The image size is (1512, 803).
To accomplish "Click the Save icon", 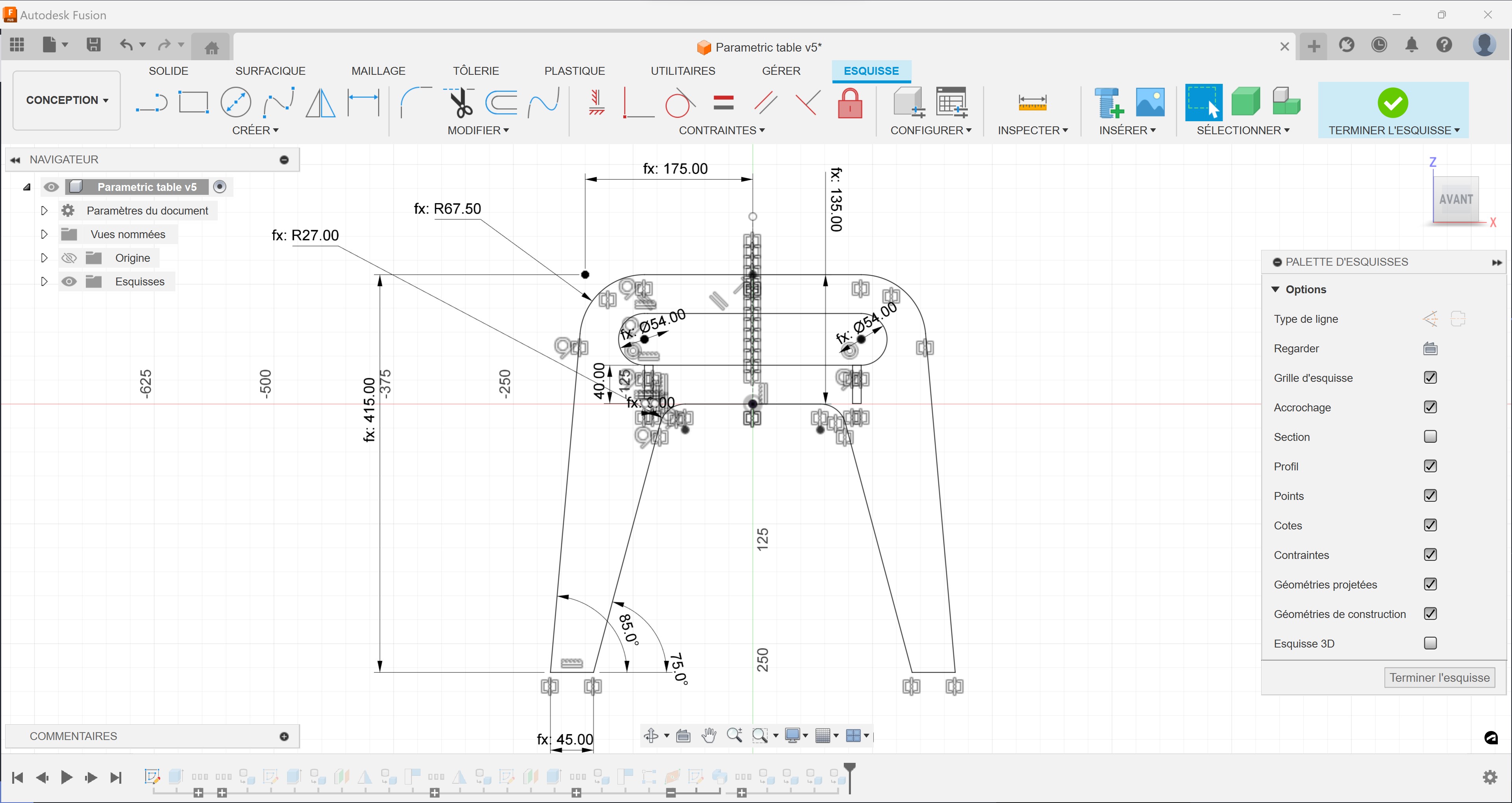I will point(93,44).
